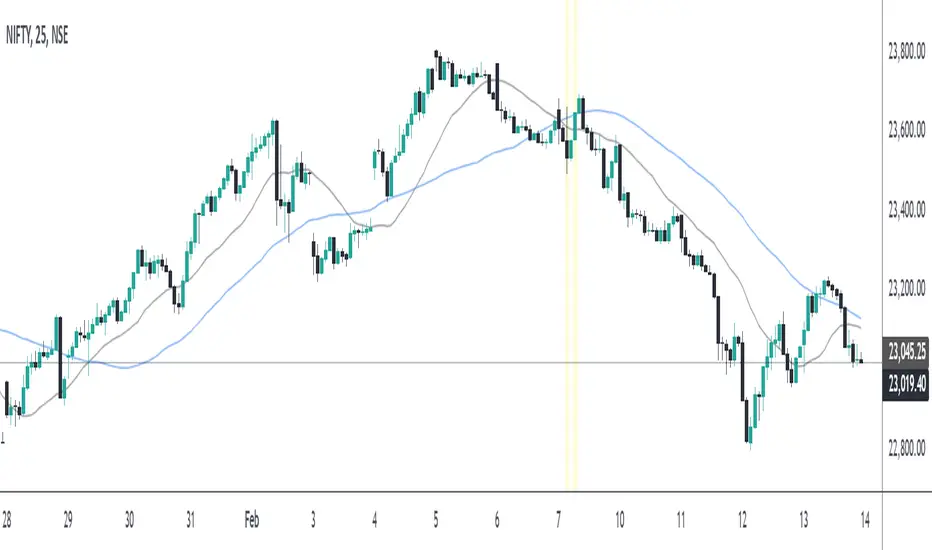Click the Feb label on time axis
The width and height of the screenshot is (932, 550).
pyautogui.click(x=252, y=521)
